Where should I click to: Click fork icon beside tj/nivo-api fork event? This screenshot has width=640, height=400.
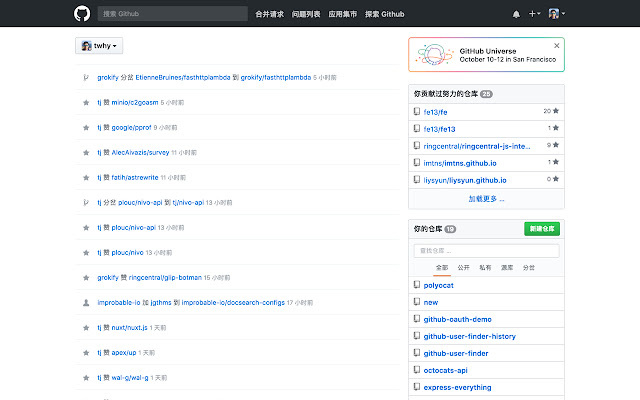coord(86,202)
